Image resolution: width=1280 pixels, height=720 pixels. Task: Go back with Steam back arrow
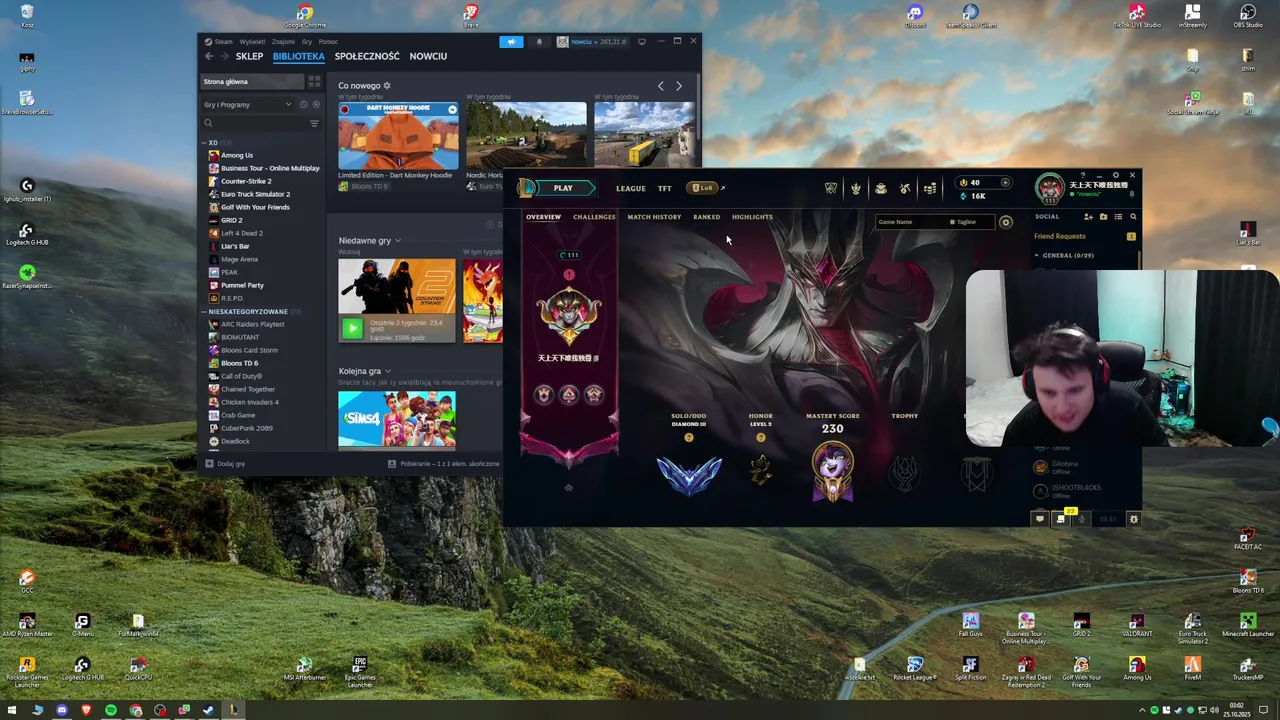click(x=209, y=56)
